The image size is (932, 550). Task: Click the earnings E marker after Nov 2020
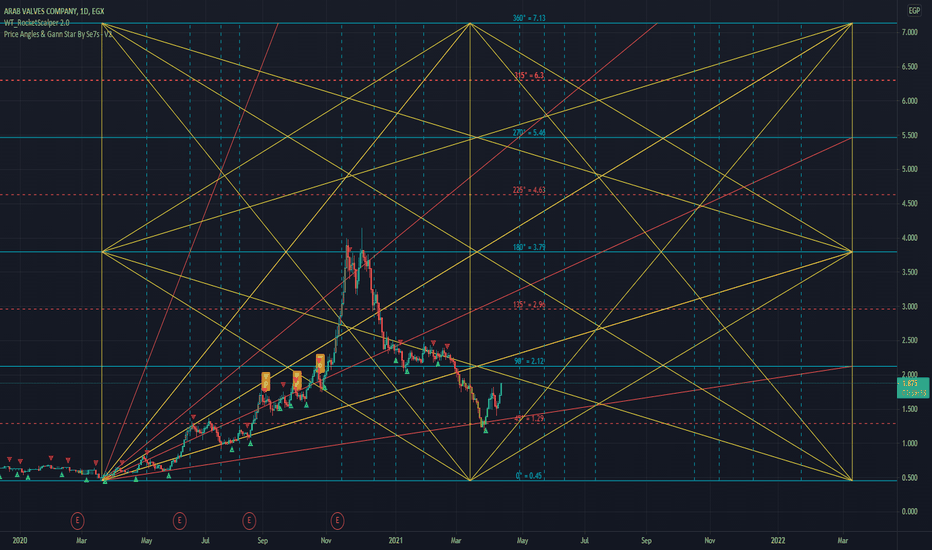pyautogui.click(x=337, y=521)
